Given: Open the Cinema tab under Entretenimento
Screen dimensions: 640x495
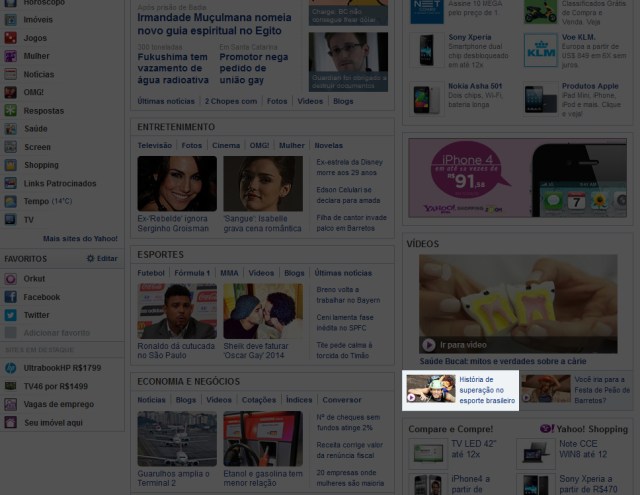Looking at the screenshot, I should 226,146.
